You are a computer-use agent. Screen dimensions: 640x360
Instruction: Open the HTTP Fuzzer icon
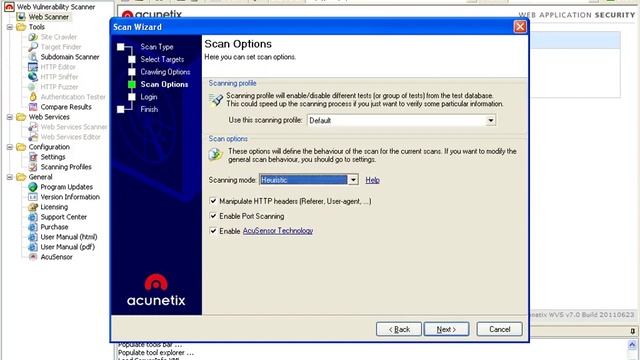tap(33, 87)
